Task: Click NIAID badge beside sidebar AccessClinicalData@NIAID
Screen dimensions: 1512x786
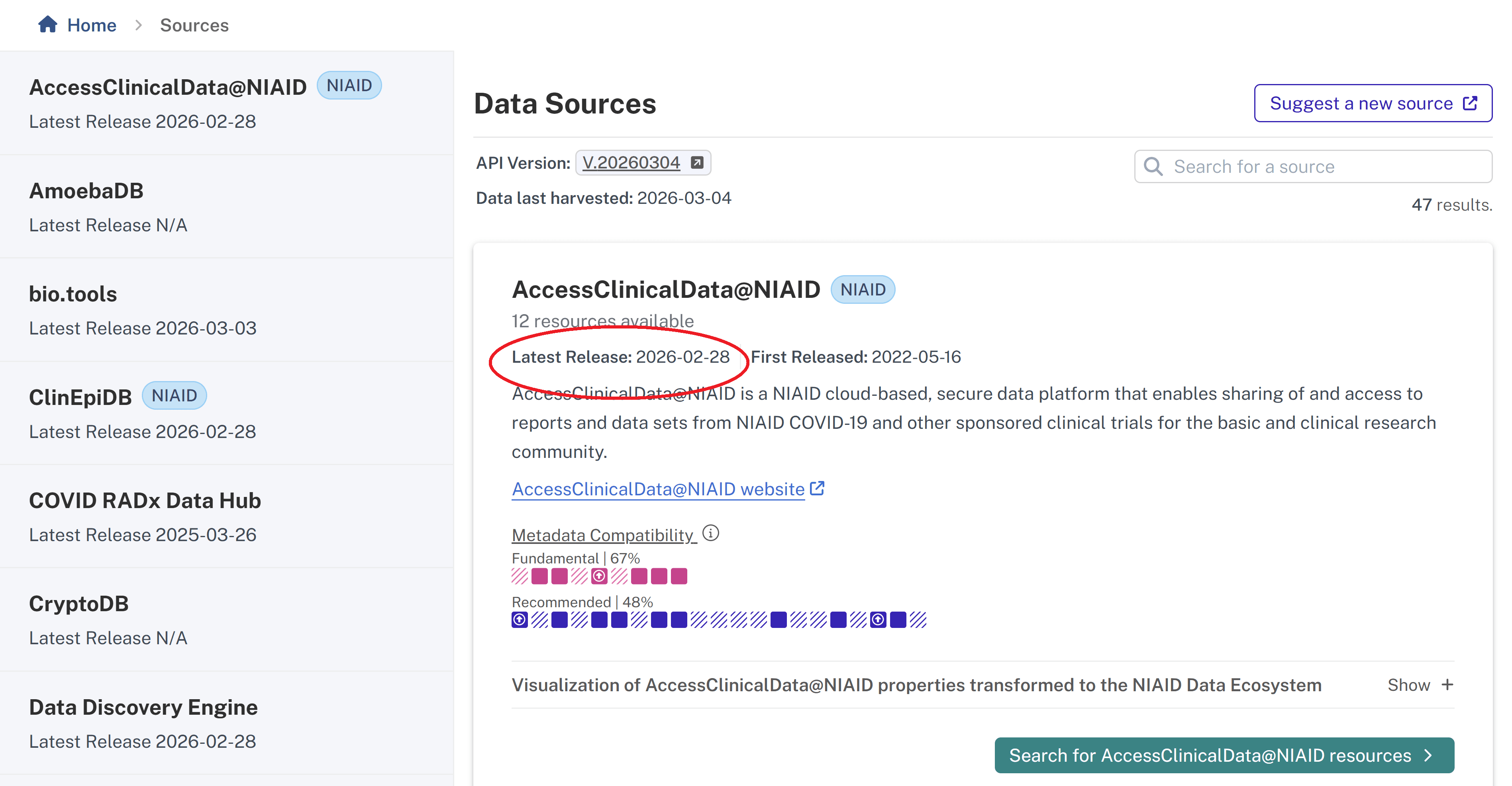Action: tap(349, 86)
